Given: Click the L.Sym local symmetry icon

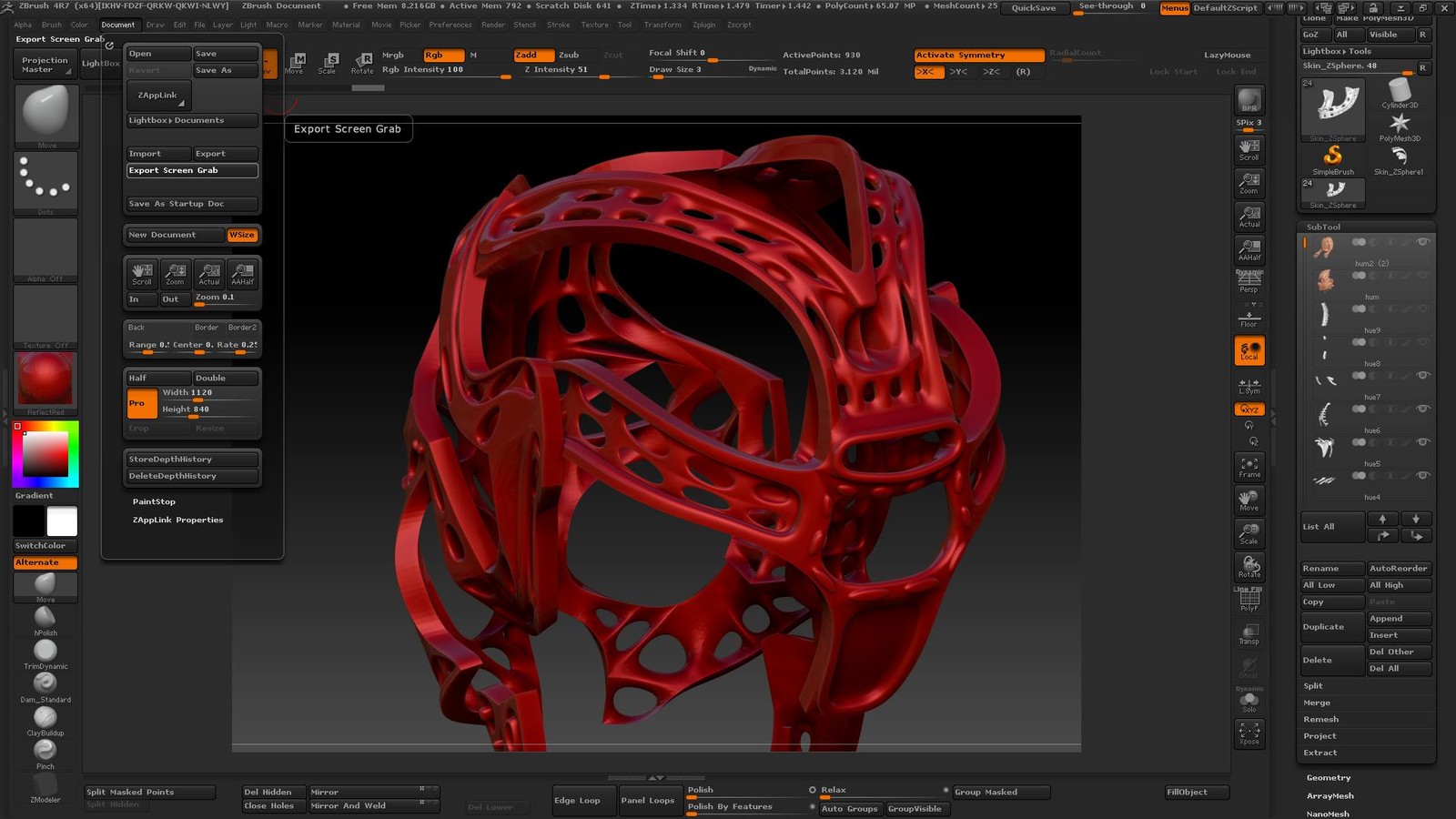Looking at the screenshot, I should [1249, 385].
